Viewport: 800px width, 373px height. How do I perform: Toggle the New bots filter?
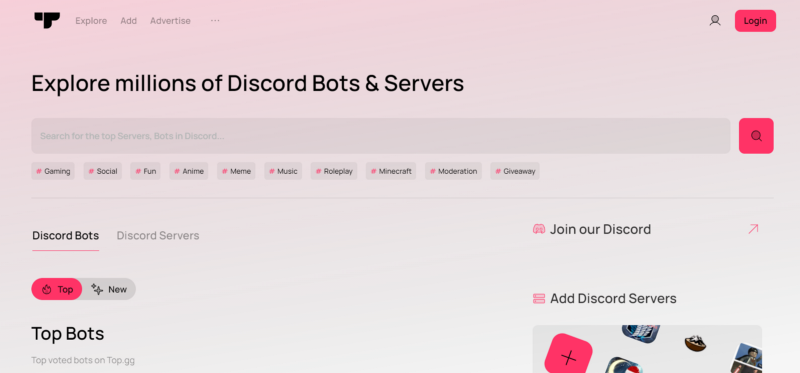point(109,289)
